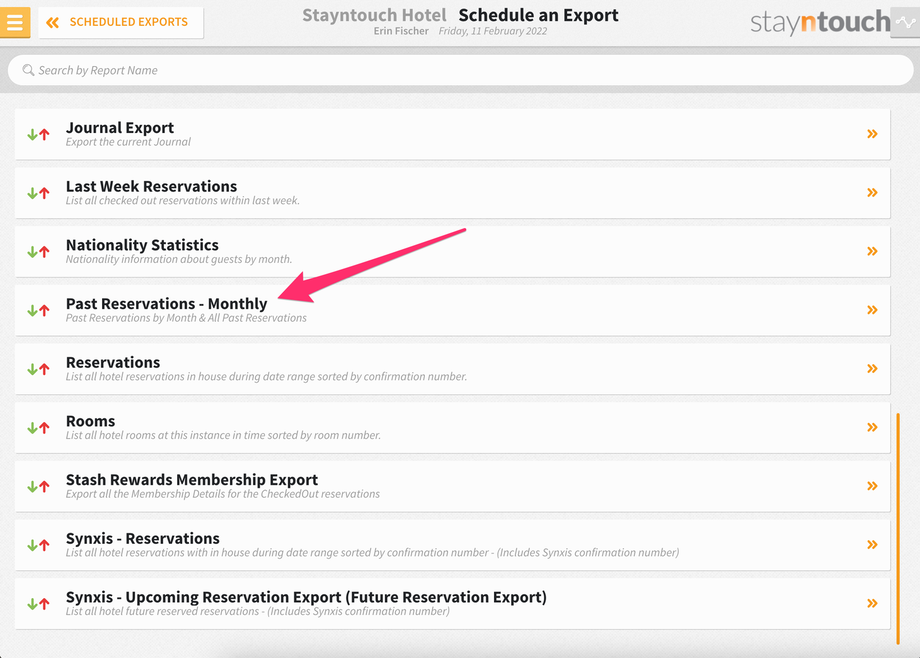Image resolution: width=920 pixels, height=658 pixels.
Task: Click 'List all hotel future reserved reservations' description
Action: (x=258, y=612)
